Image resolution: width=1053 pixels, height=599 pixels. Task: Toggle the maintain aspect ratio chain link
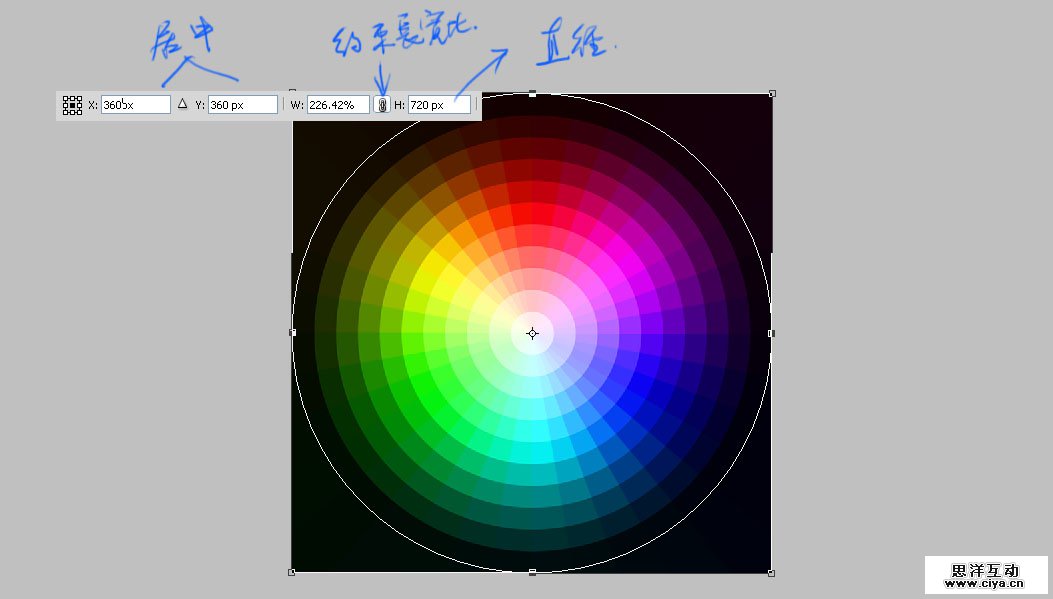(x=382, y=105)
